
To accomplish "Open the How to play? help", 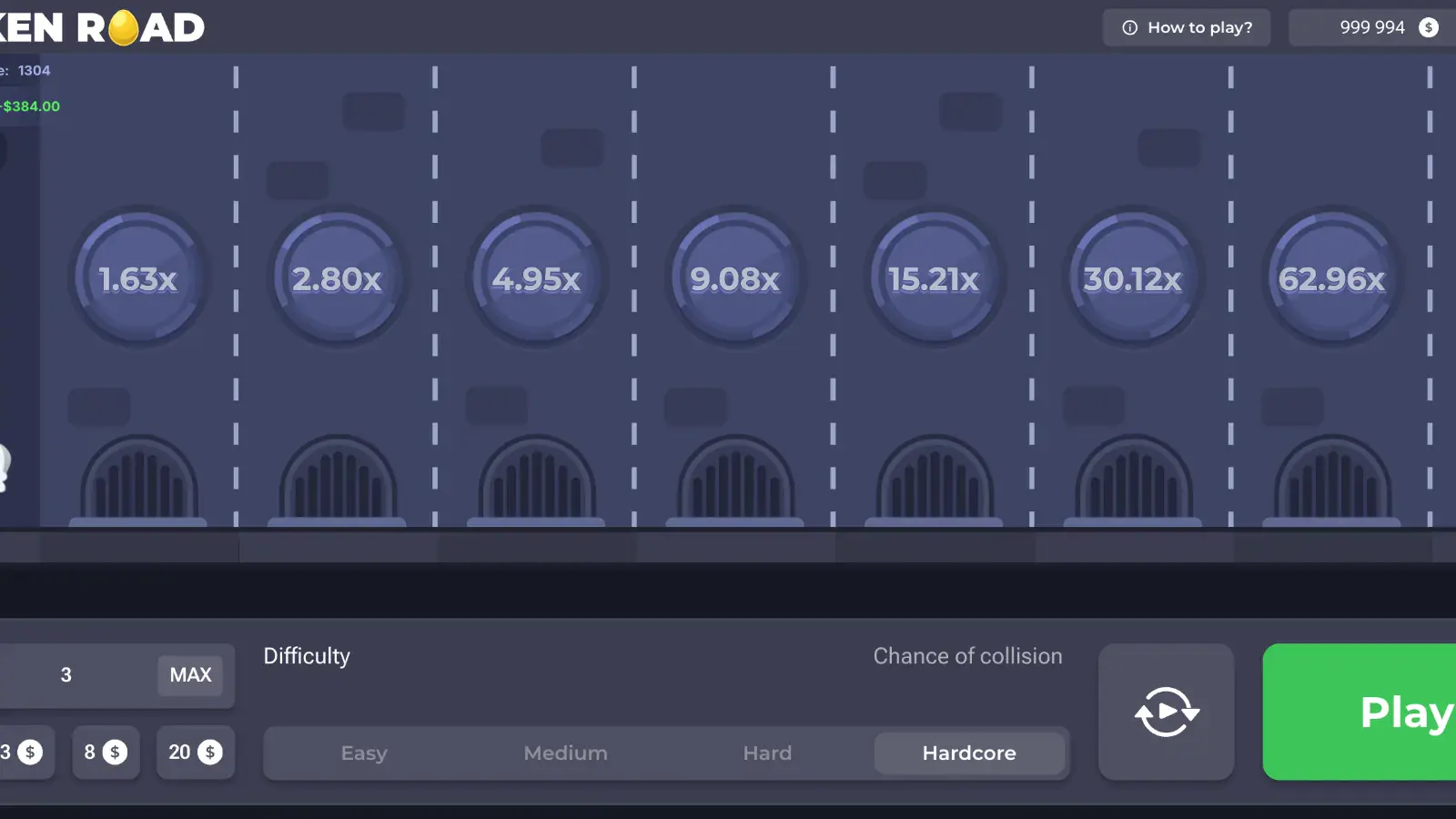I will (1187, 27).
